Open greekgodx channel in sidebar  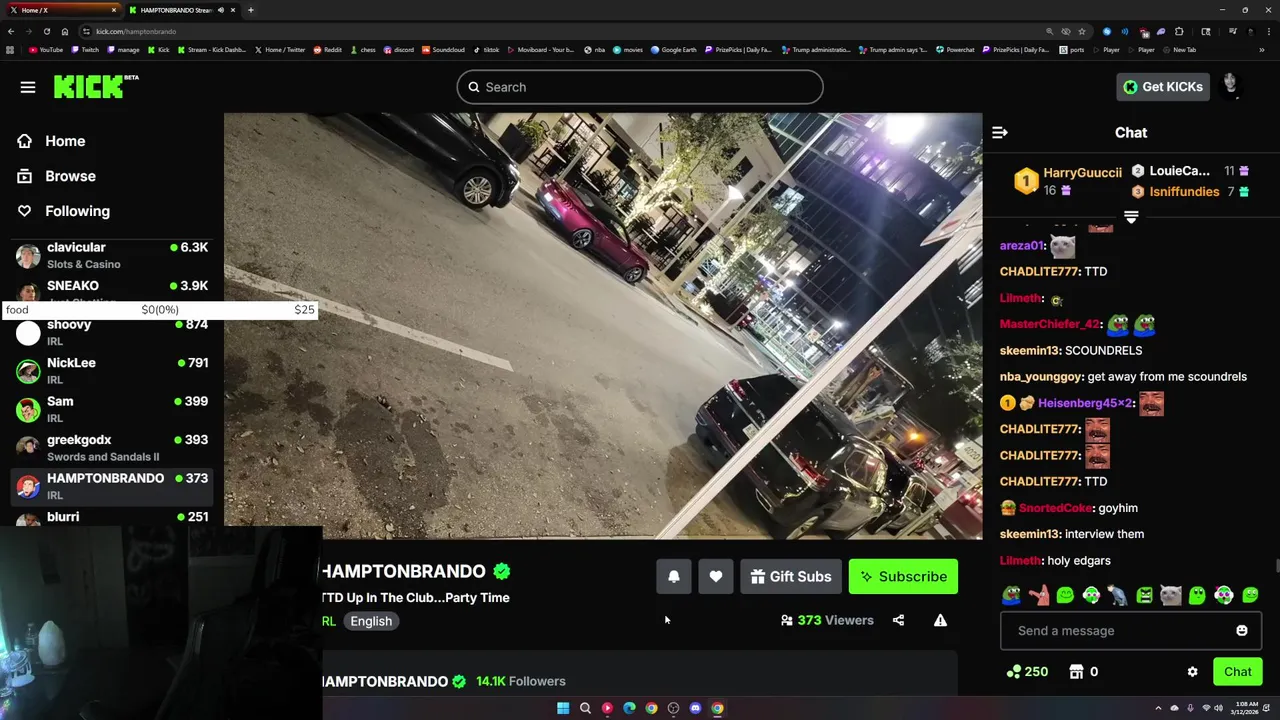click(x=112, y=448)
